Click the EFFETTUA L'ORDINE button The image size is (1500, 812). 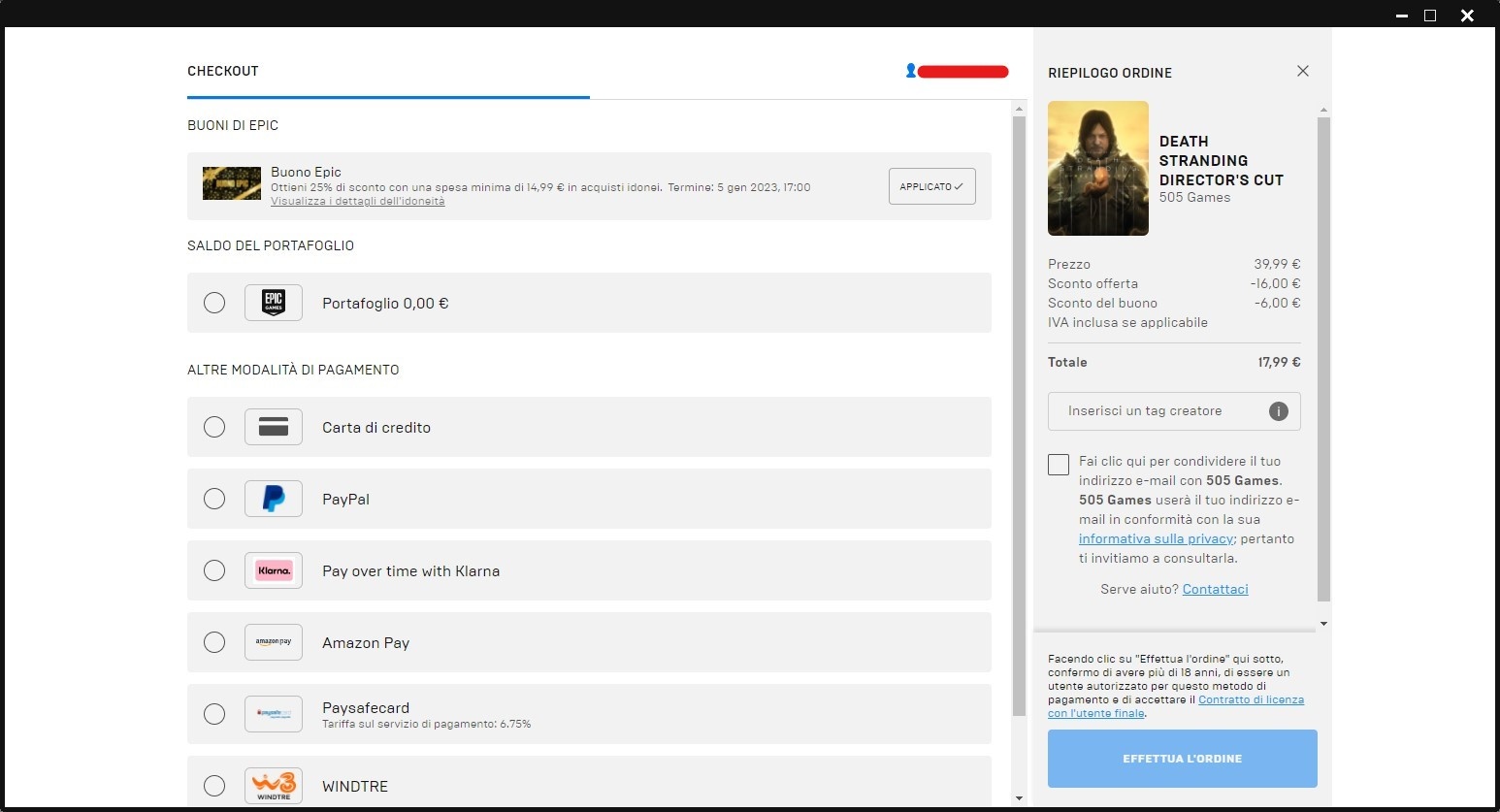[x=1183, y=759]
